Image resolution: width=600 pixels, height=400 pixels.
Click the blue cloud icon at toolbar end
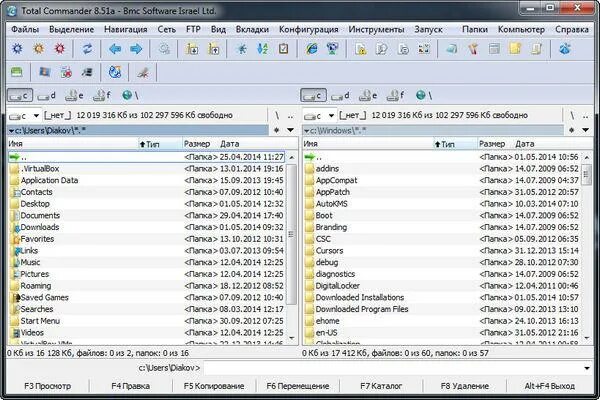pyautogui.click(x=564, y=49)
